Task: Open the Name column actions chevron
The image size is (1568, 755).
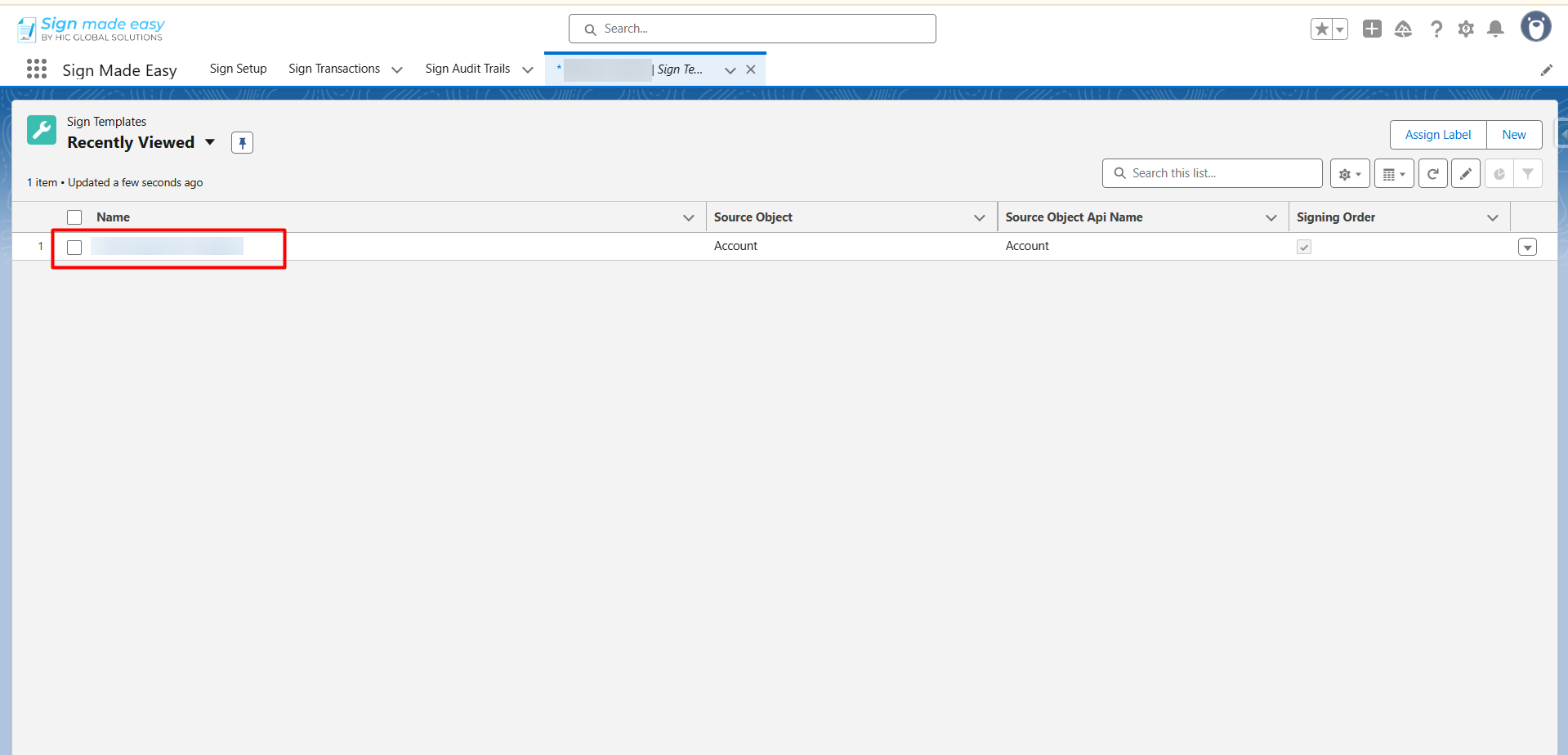Action: pyautogui.click(x=689, y=217)
